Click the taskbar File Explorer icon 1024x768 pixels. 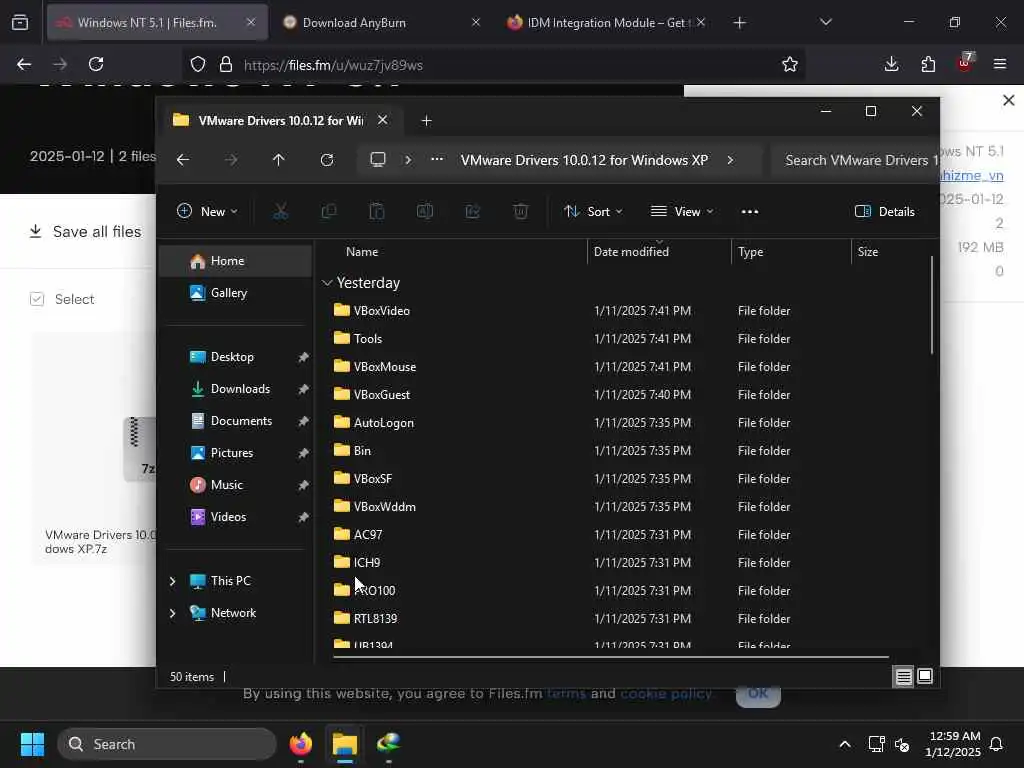[345, 744]
